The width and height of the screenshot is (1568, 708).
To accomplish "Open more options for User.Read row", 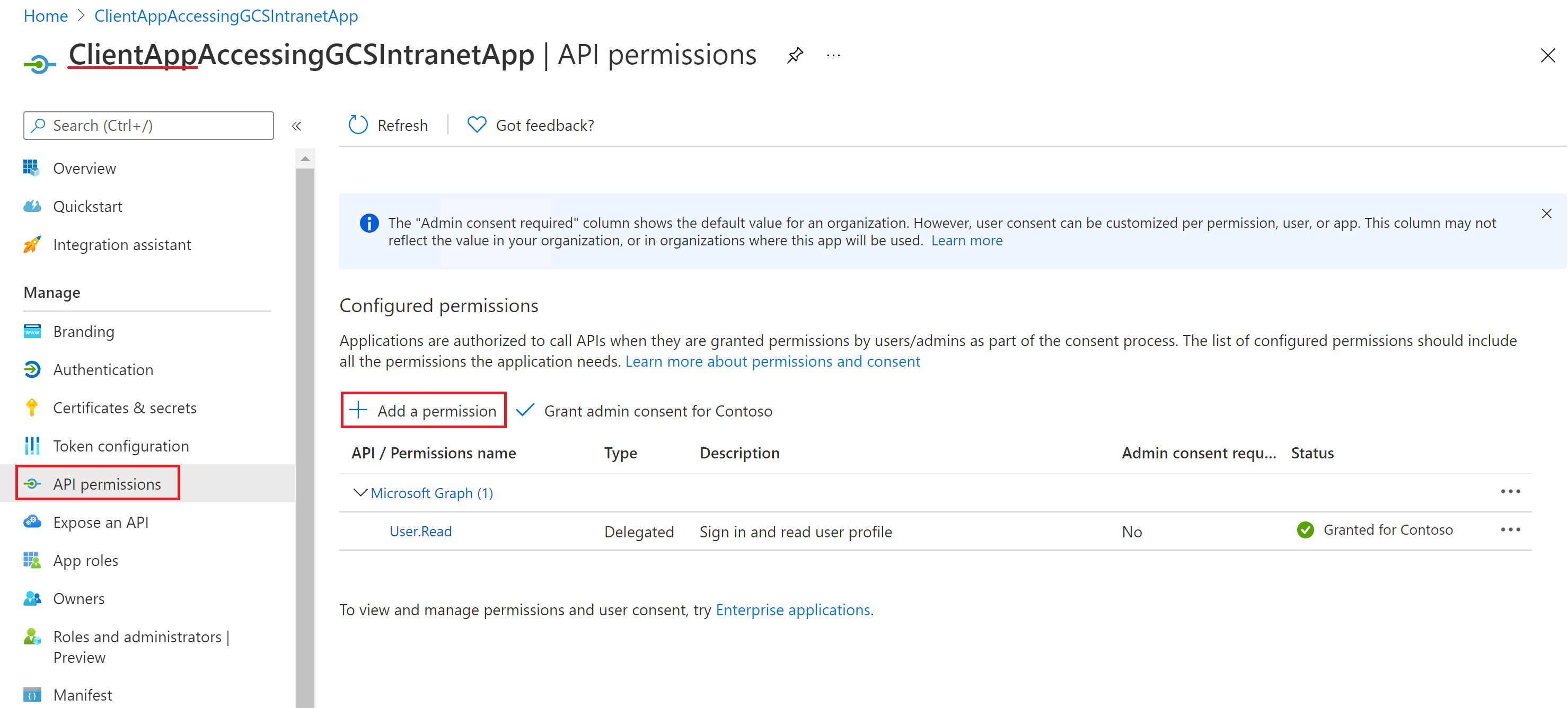I will tap(1510, 529).
